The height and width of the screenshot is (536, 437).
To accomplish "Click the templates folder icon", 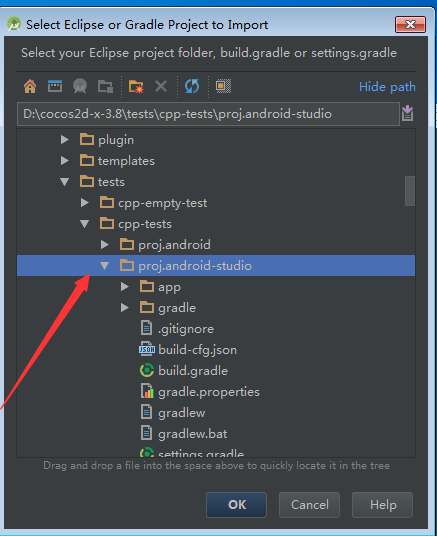I will (87, 160).
